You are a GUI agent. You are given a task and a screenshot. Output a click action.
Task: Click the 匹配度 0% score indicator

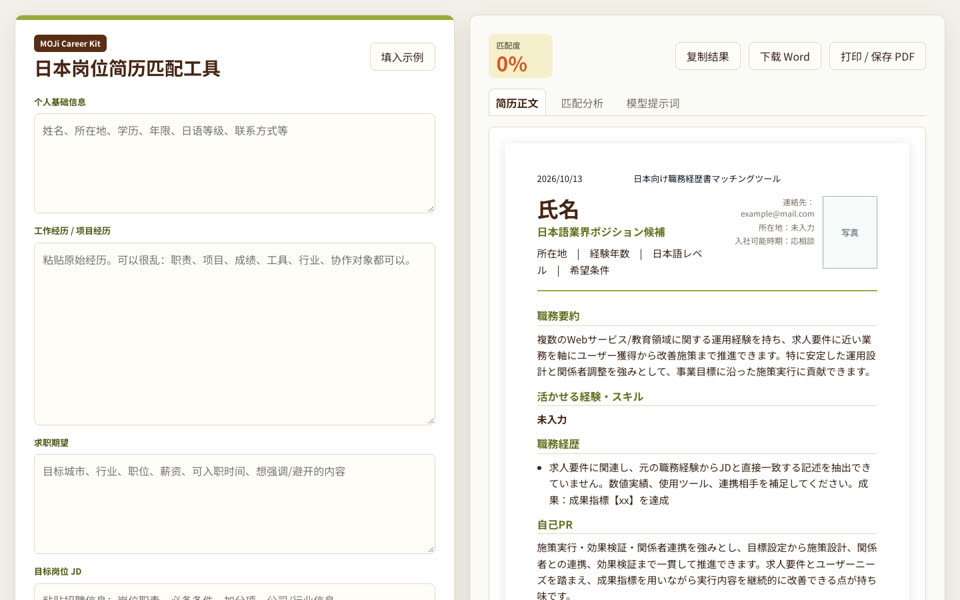(x=520, y=56)
